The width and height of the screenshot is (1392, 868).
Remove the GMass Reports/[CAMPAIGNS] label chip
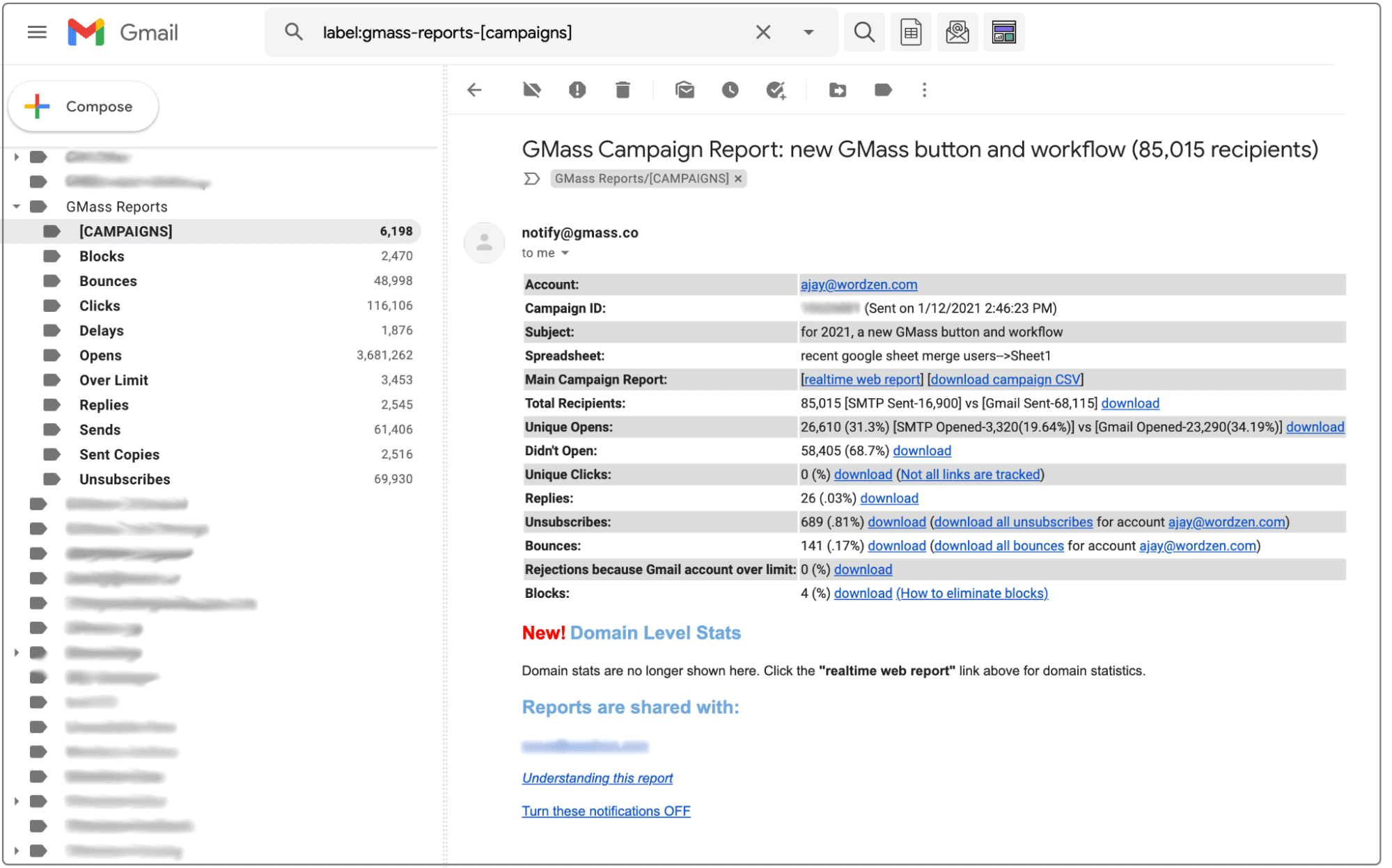[737, 178]
